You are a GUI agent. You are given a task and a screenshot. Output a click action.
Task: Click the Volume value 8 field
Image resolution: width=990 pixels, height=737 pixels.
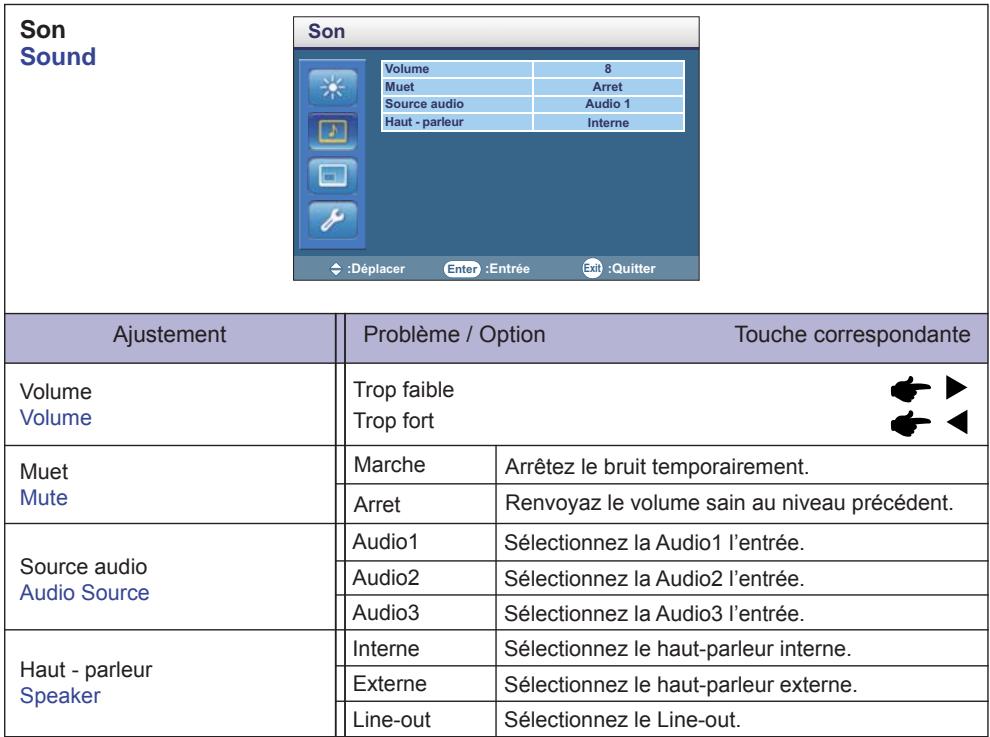[608, 69]
